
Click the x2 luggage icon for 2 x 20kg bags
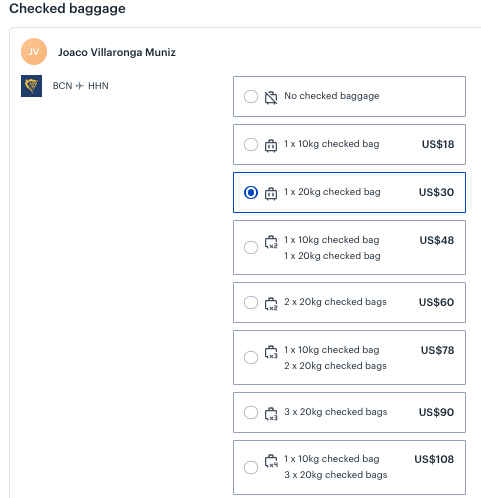click(x=271, y=304)
